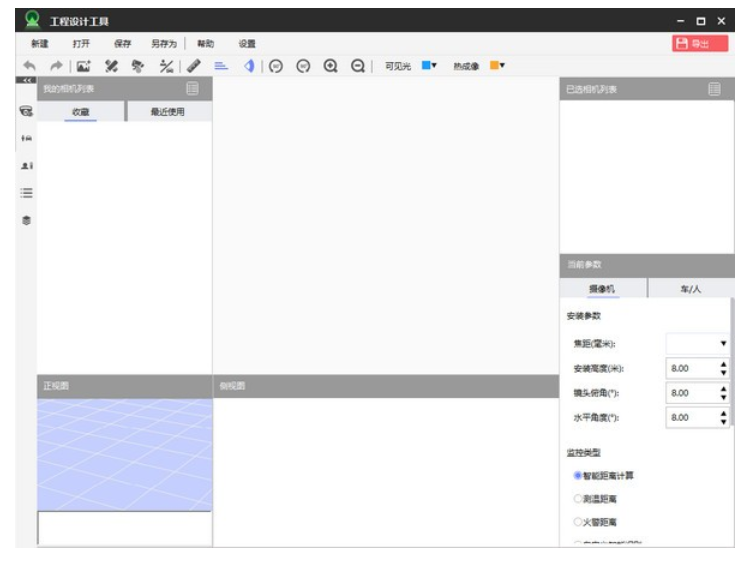Click the camera placement tool icon in toolbar

[138, 66]
